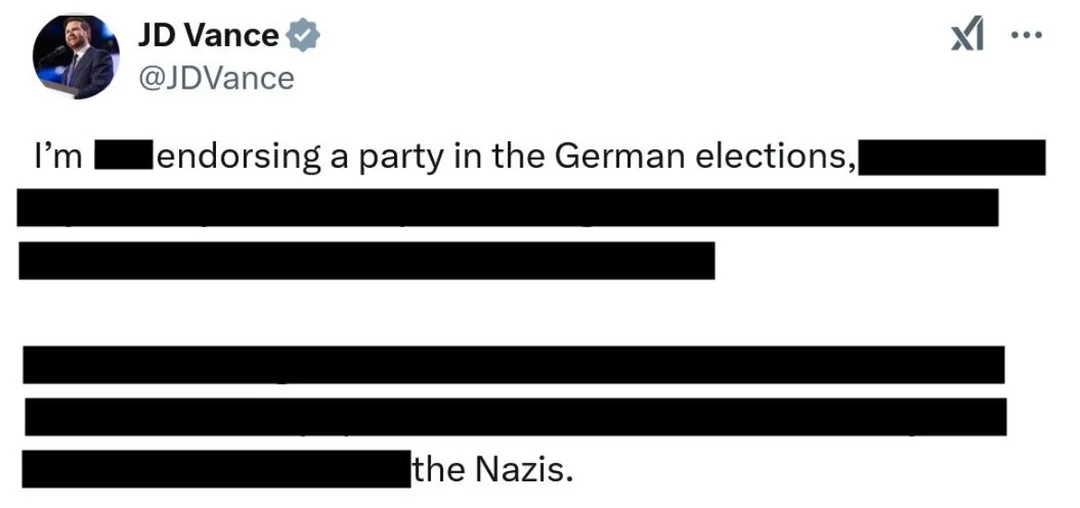1080x508 pixels.
Task: Click the second-line full-width redacted bar
Action: click(x=508, y=207)
